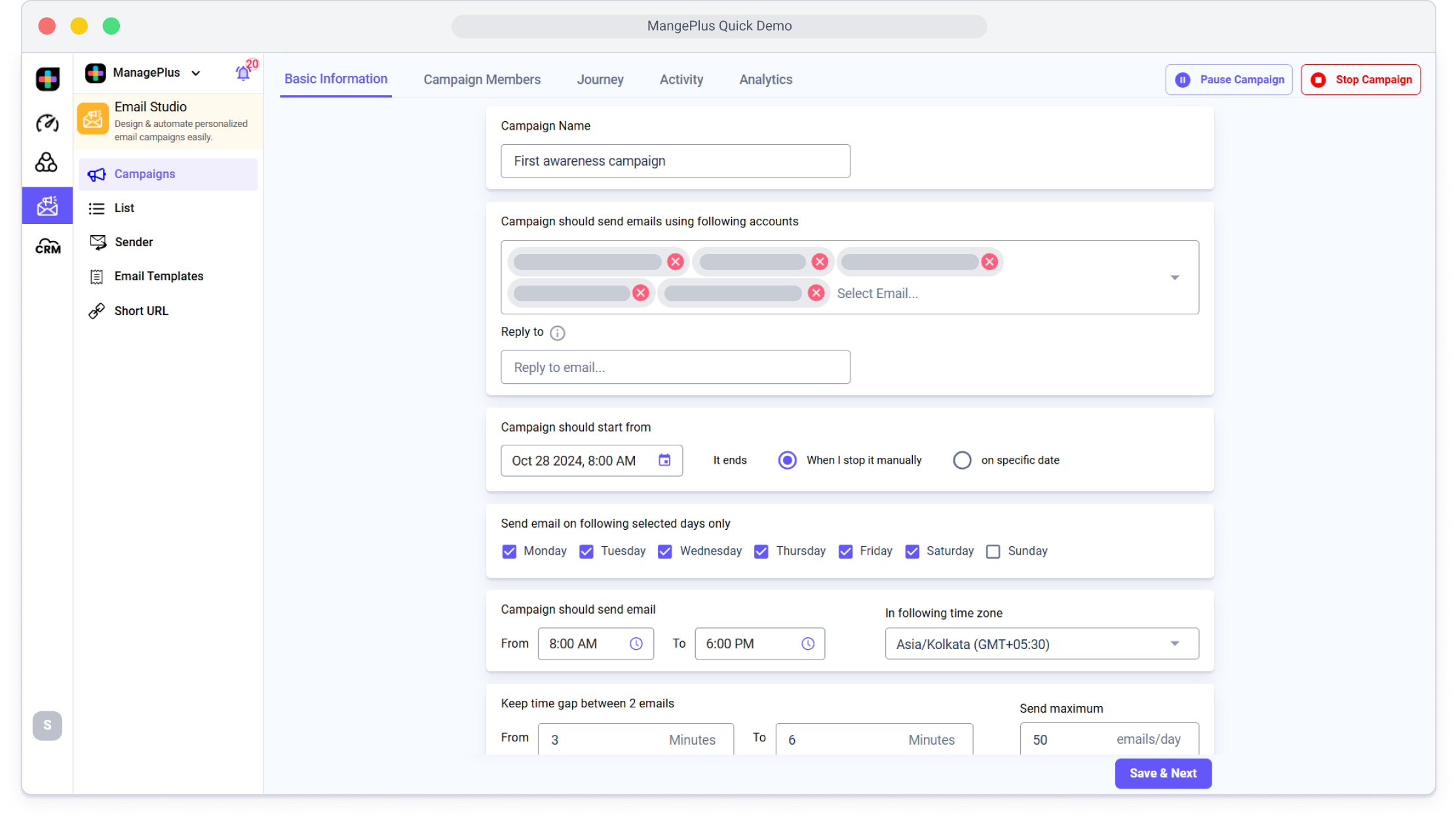The height and width of the screenshot is (820, 1456).
Task: Open the email accounts dropdown arrow
Action: point(1174,278)
